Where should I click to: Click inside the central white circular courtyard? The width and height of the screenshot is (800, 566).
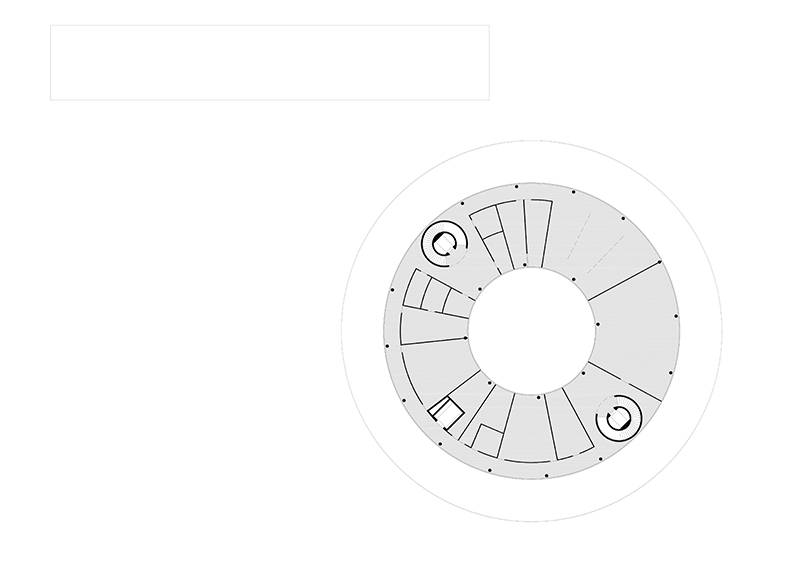tap(531, 331)
